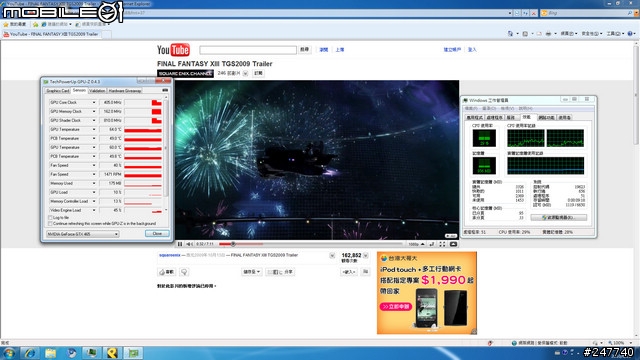The height and width of the screenshot is (360, 640).
Task: Open GPU Shader Clock sensor dropdown
Action: (94, 120)
